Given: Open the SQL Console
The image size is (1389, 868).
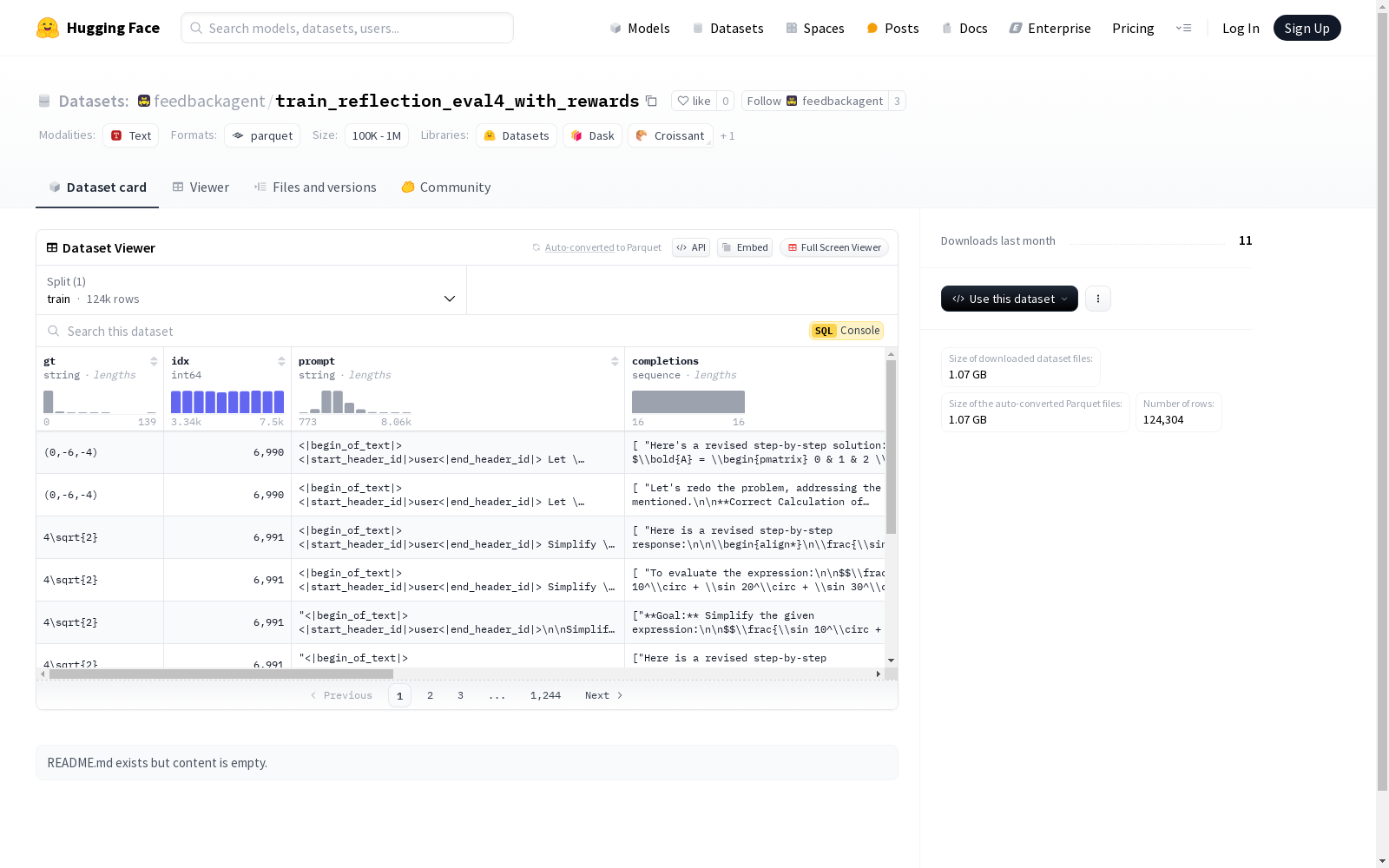Looking at the screenshot, I should [x=846, y=331].
